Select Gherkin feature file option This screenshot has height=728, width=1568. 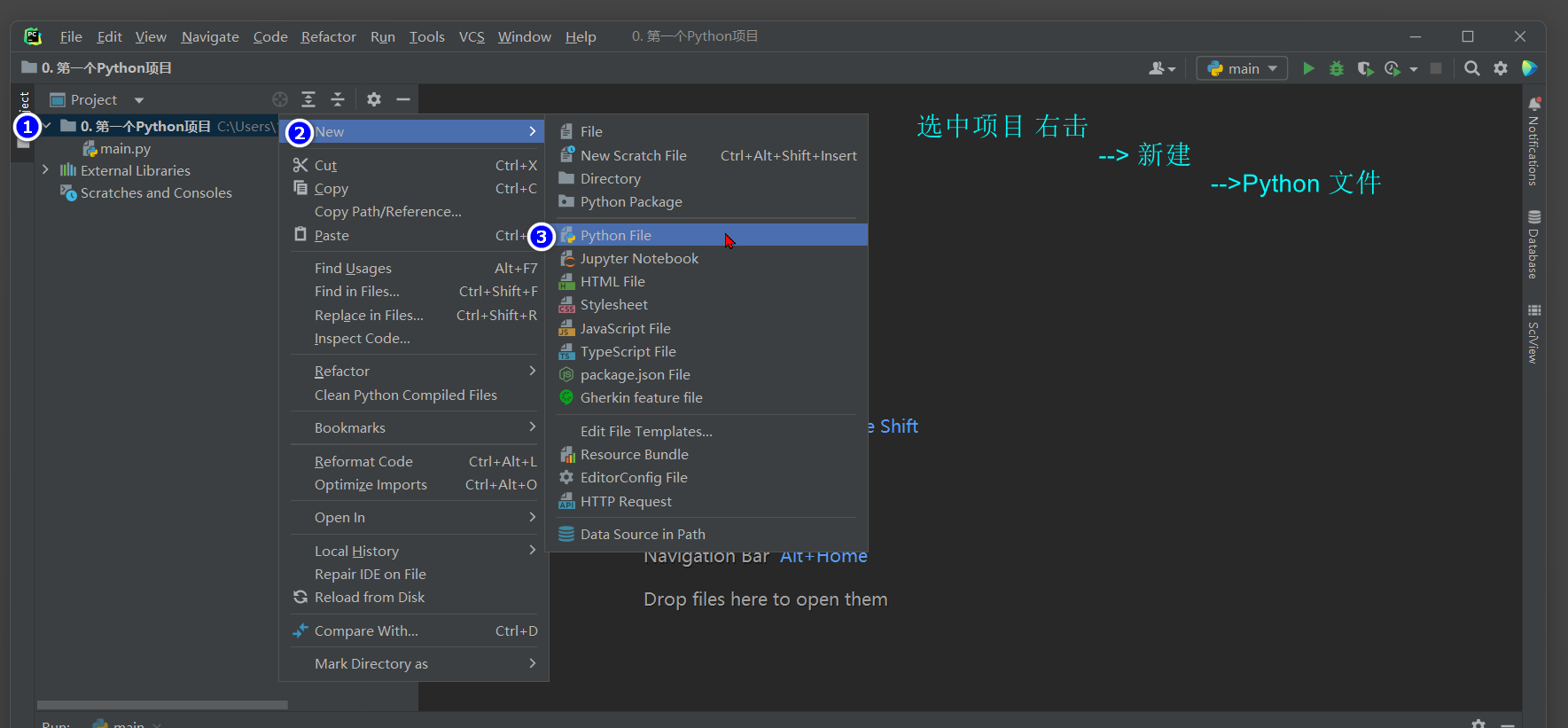[x=707, y=397]
